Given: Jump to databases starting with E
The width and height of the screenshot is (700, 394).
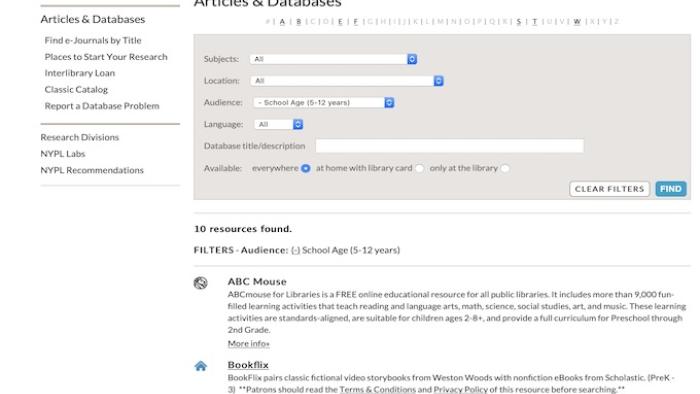Looking at the screenshot, I should click(x=340, y=21).
